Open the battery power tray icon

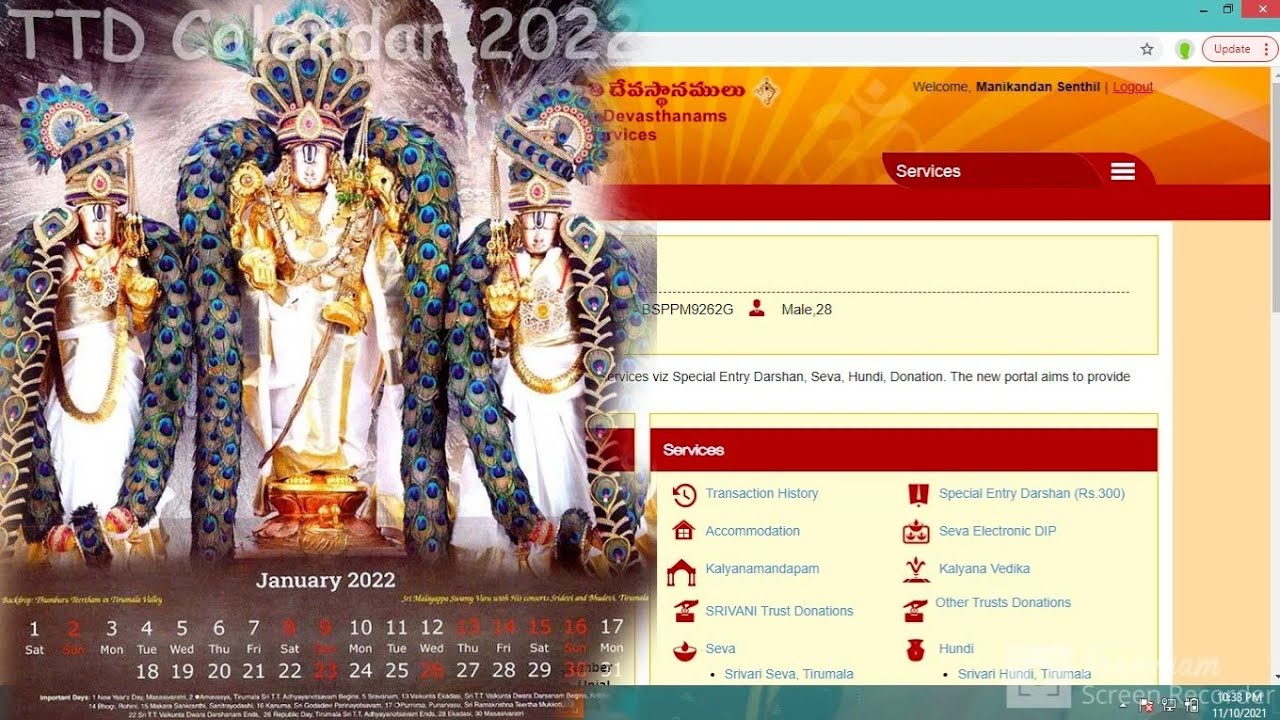[x=1191, y=705]
